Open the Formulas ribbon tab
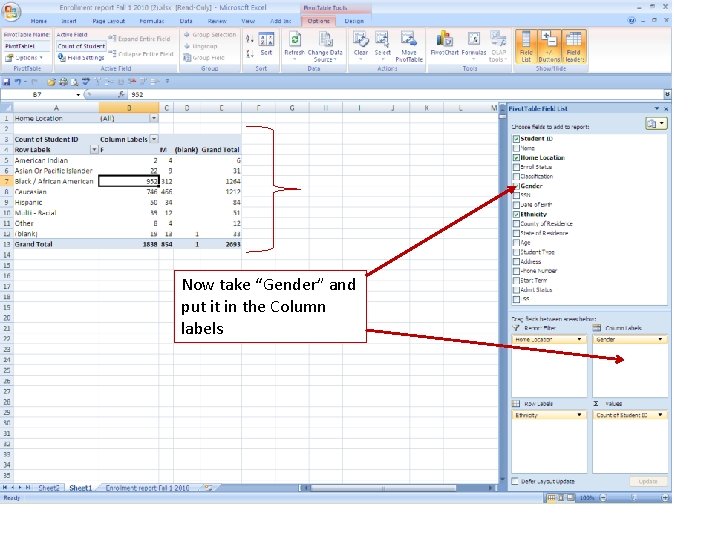The height and width of the screenshot is (540, 720). pyautogui.click(x=152, y=21)
